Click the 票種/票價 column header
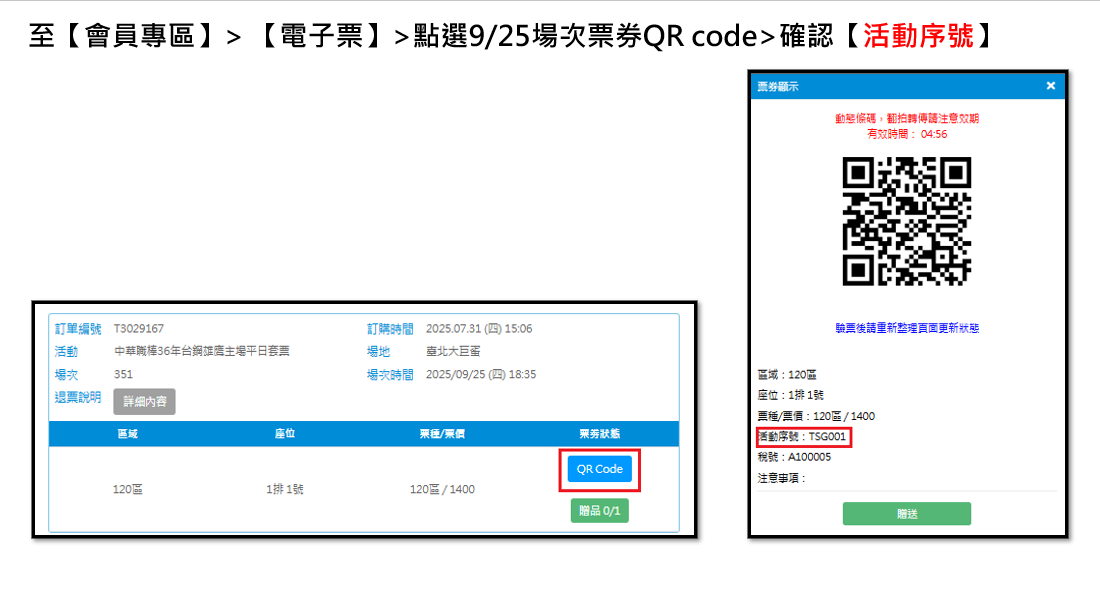Screen dimensions: 1100x593 pos(442,434)
